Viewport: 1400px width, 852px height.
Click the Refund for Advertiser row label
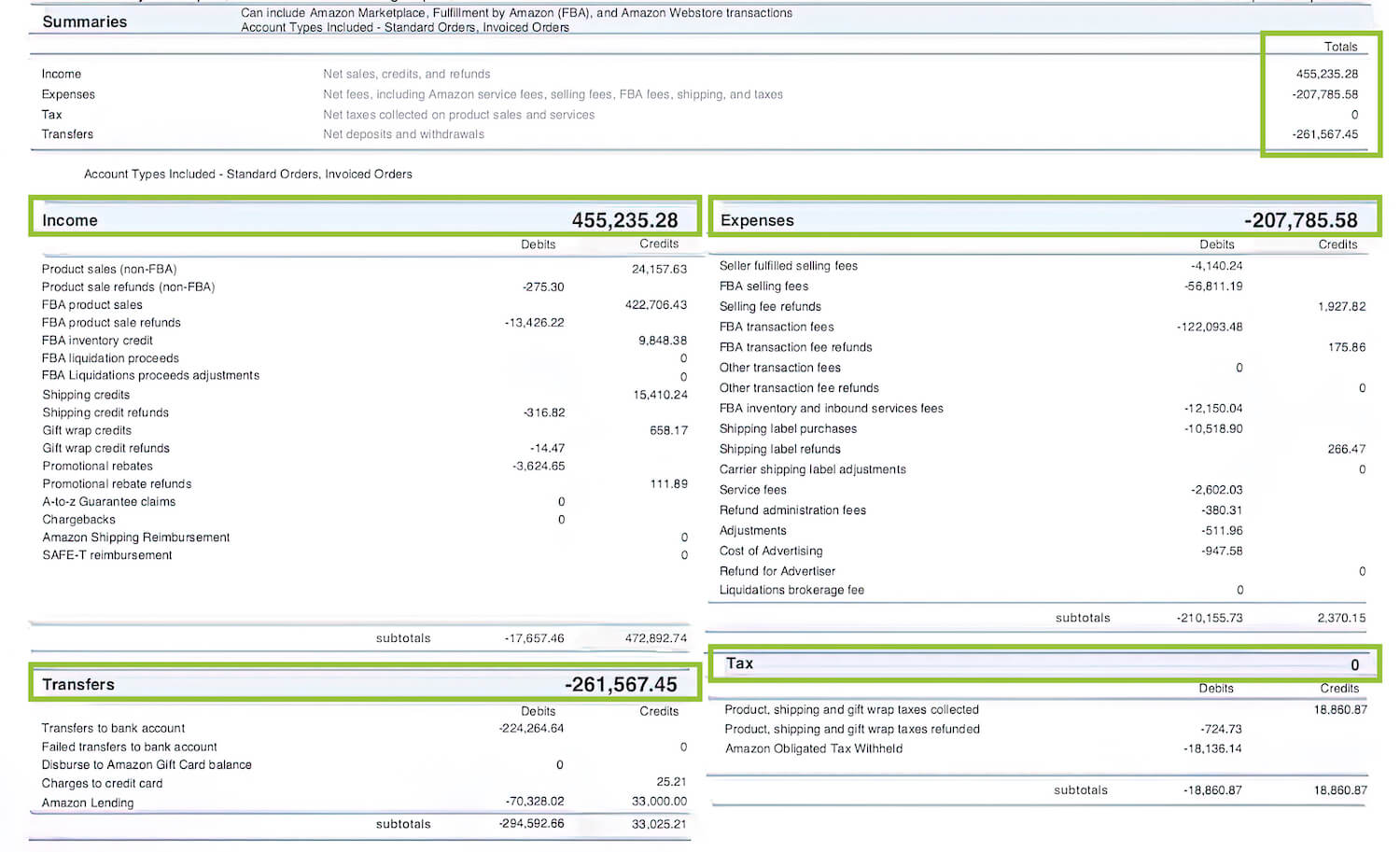(777, 571)
